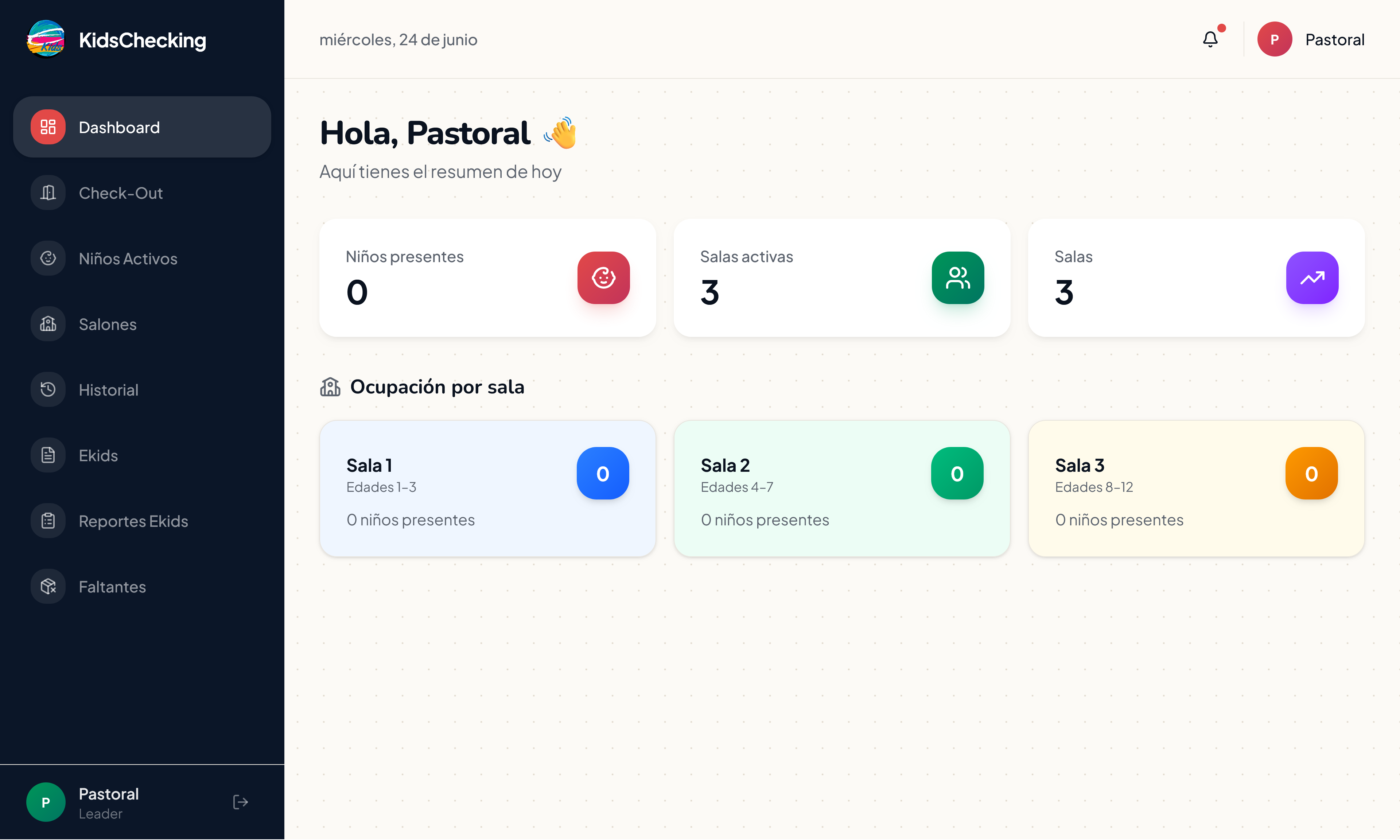Image resolution: width=1400 pixels, height=840 pixels.
Task: Click the Historial clock icon
Action: pos(48,389)
